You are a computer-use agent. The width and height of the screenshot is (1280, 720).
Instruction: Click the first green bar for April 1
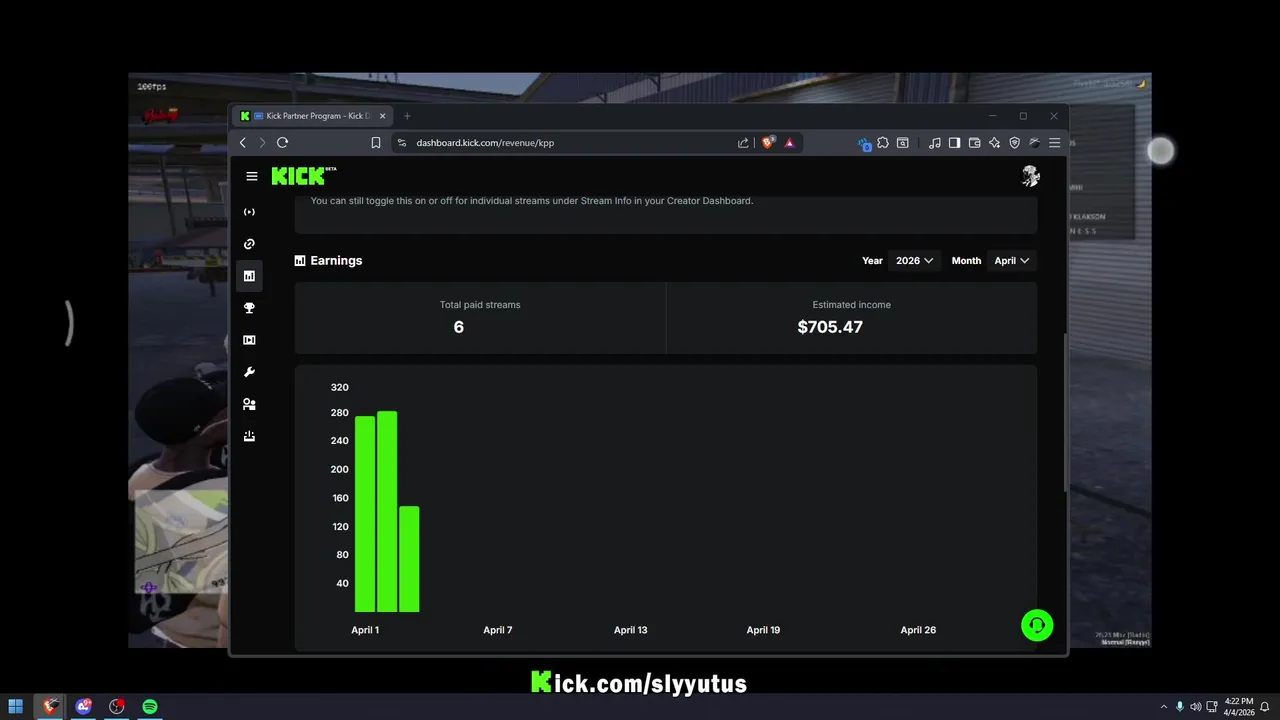365,514
